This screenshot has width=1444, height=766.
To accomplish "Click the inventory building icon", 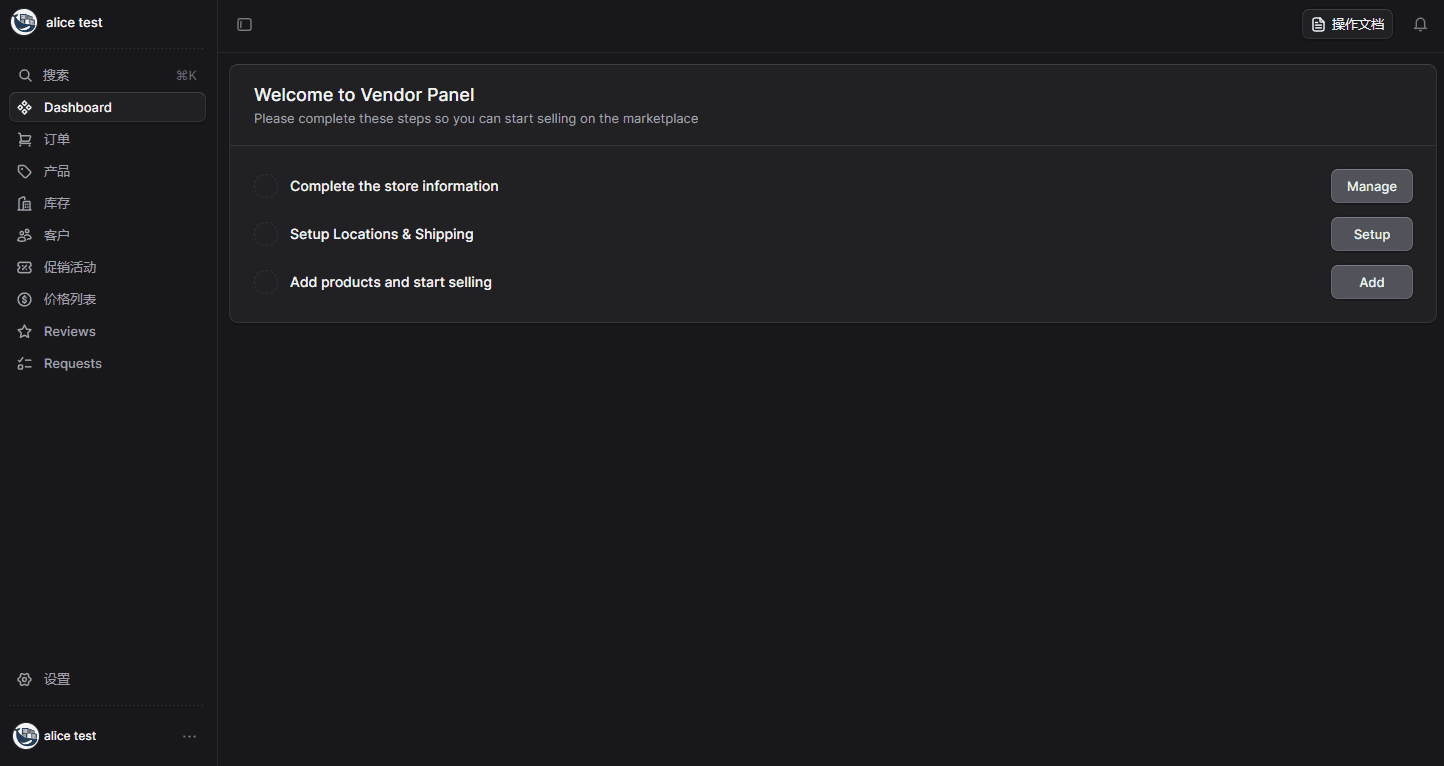I will point(25,204).
